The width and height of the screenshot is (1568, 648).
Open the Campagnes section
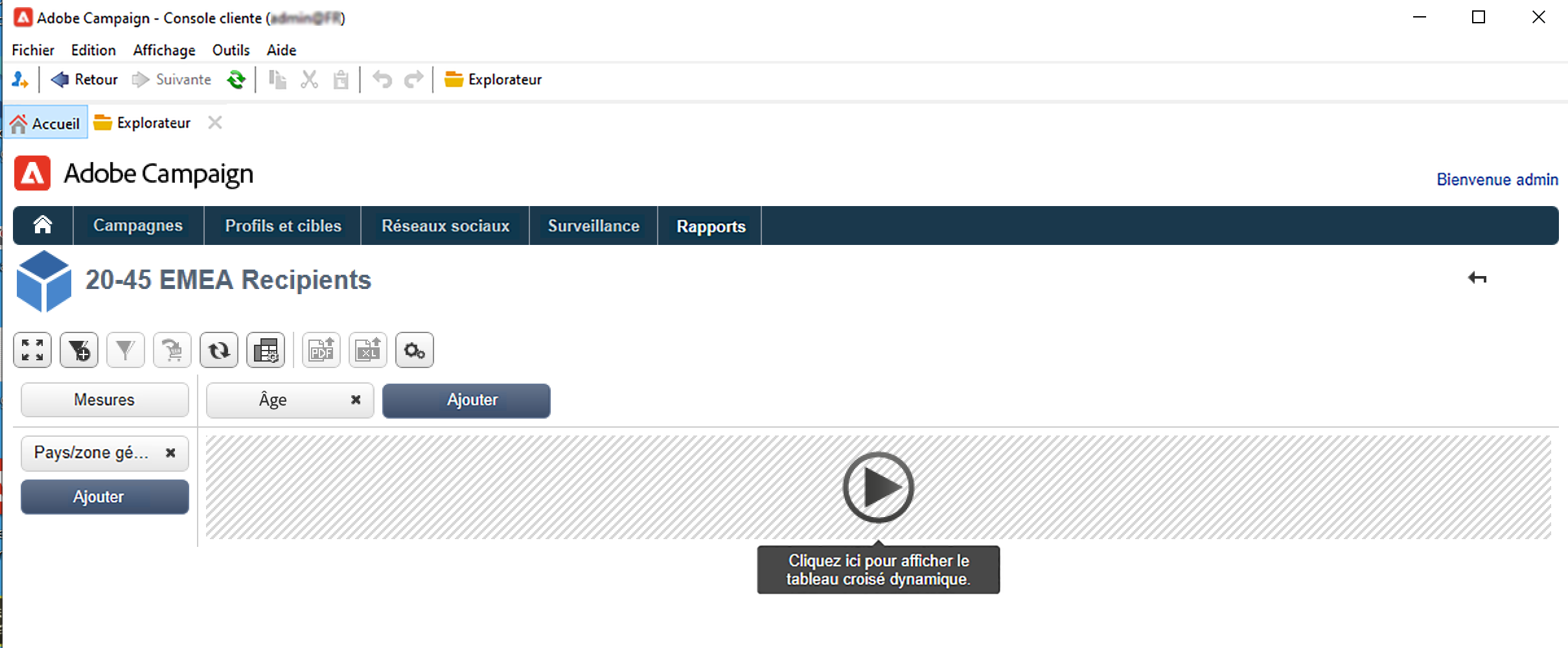tap(138, 226)
